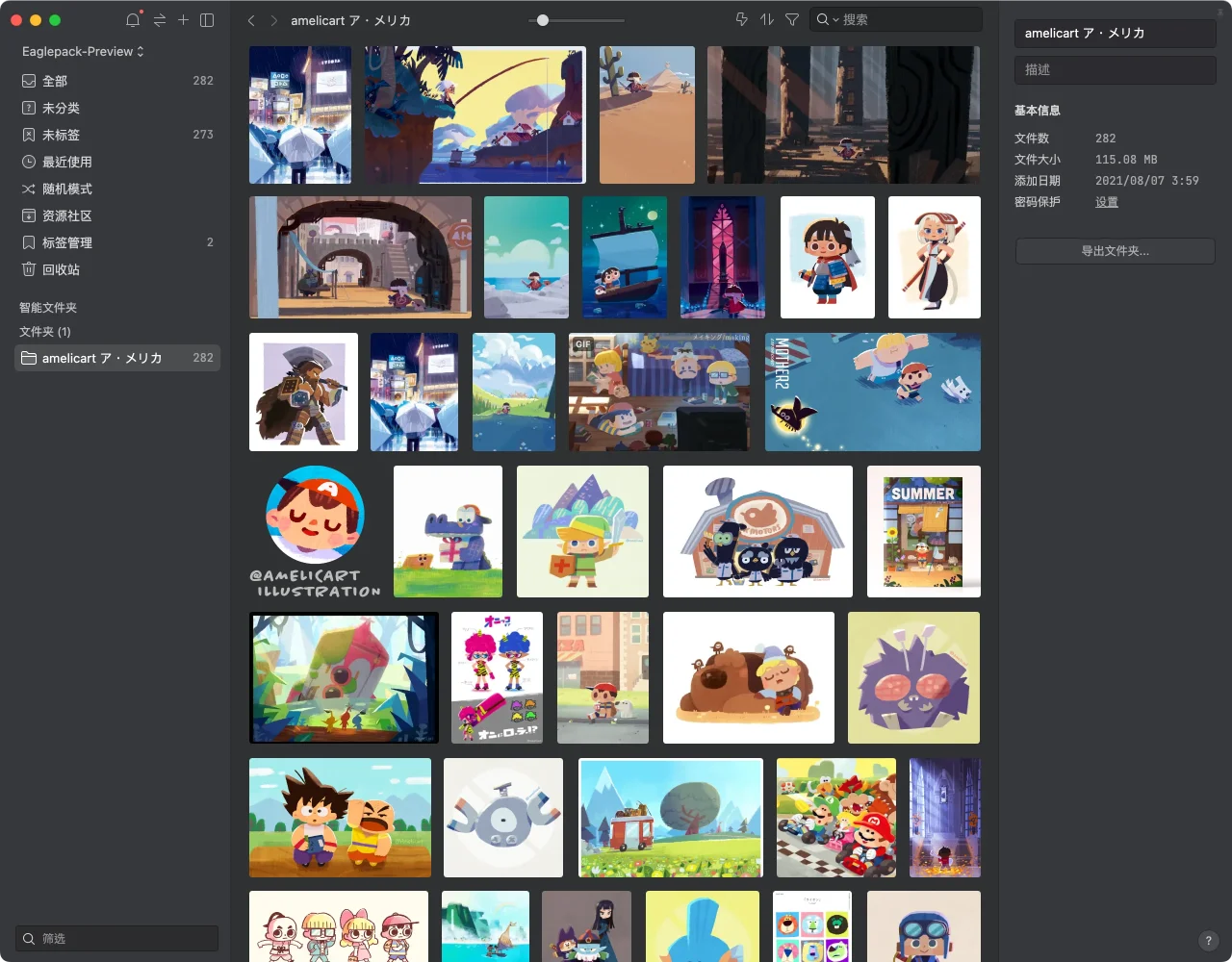This screenshot has height=962, width=1232.
Task: Select the Link with shield thumbnail
Action: tap(582, 531)
